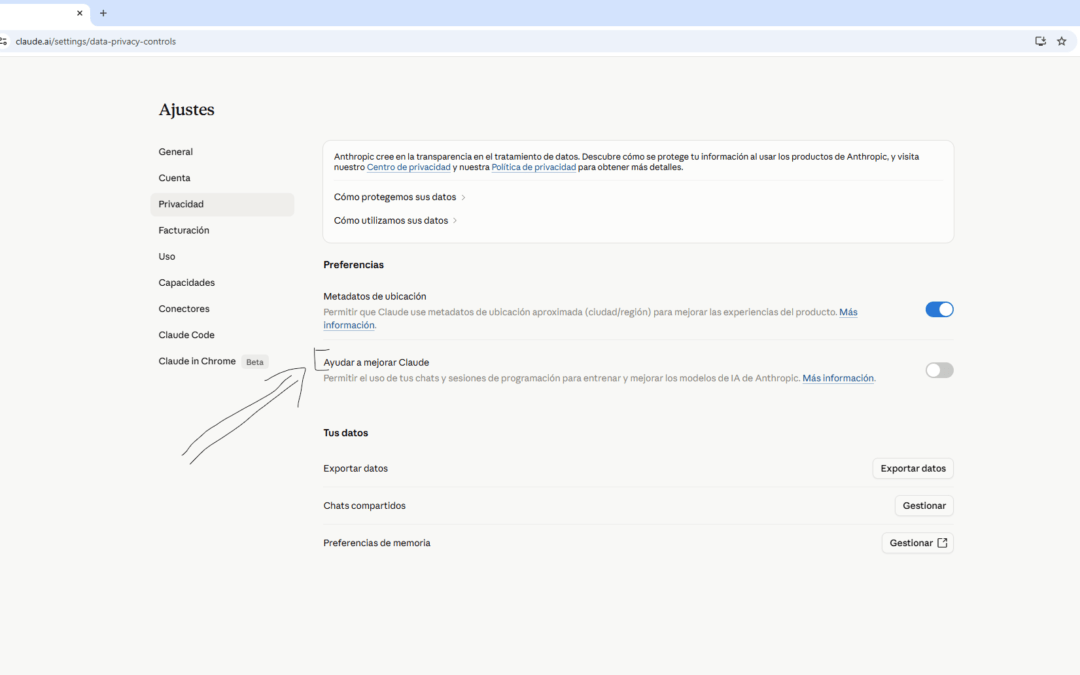Follow the Centro de privacidad link
Viewport: 1080px width, 675px height.
click(x=408, y=167)
